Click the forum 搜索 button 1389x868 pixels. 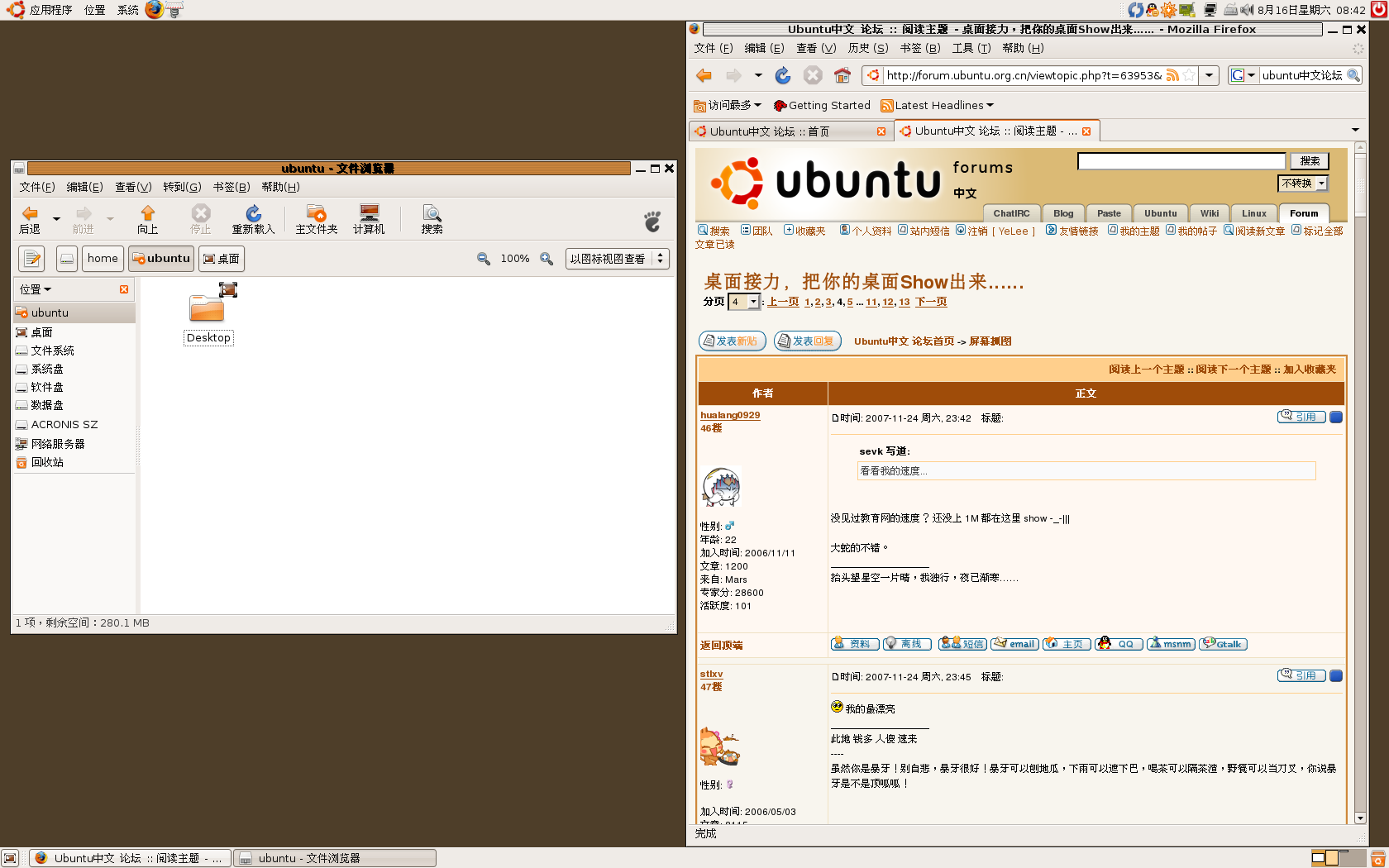[1310, 161]
